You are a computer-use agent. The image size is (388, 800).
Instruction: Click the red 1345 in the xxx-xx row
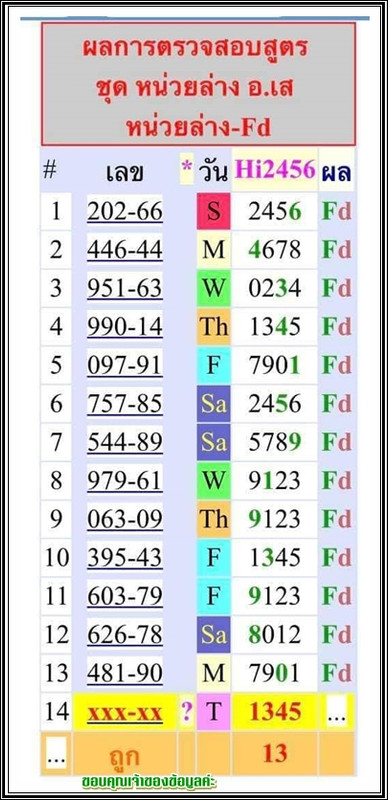(x=275, y=712)
